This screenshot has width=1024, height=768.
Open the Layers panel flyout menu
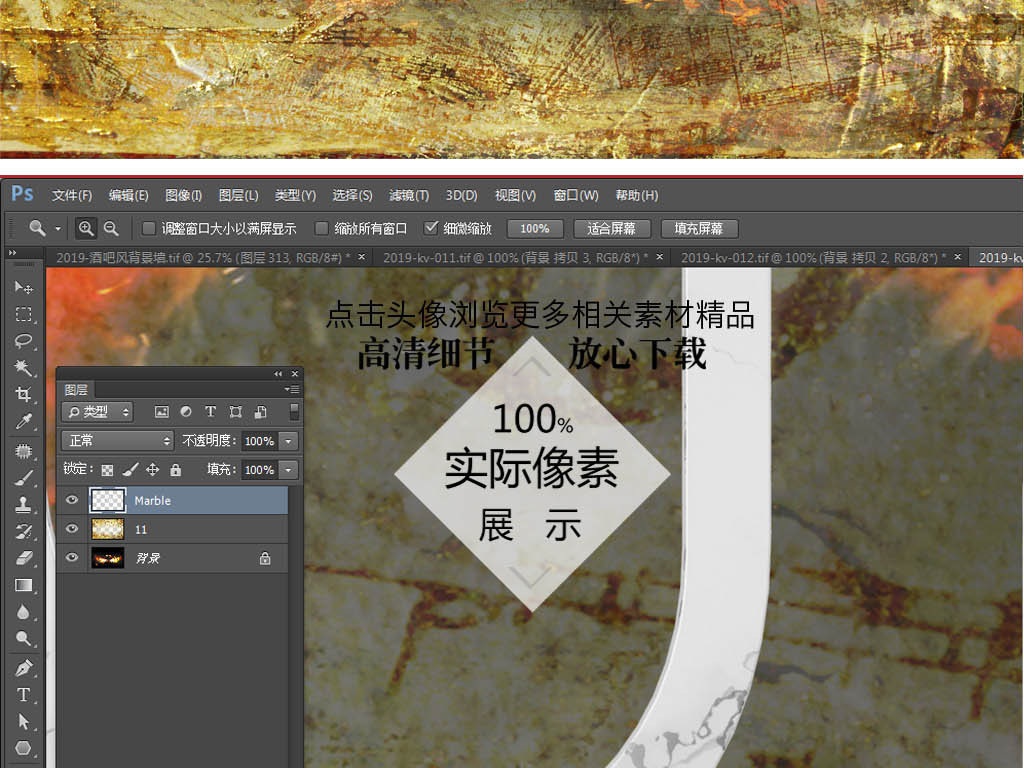point(293,389)
